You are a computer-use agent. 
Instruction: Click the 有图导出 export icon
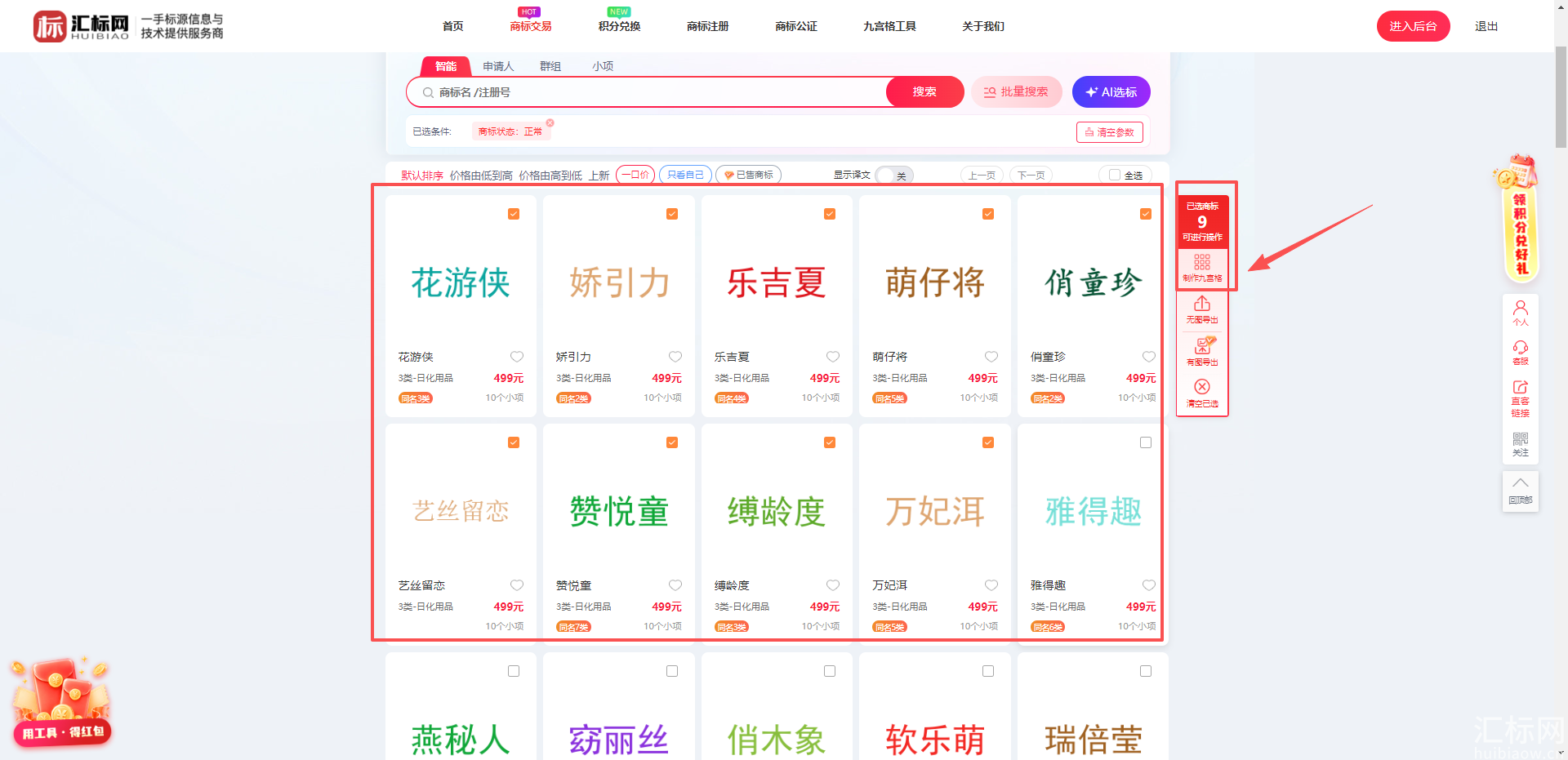1203,345
